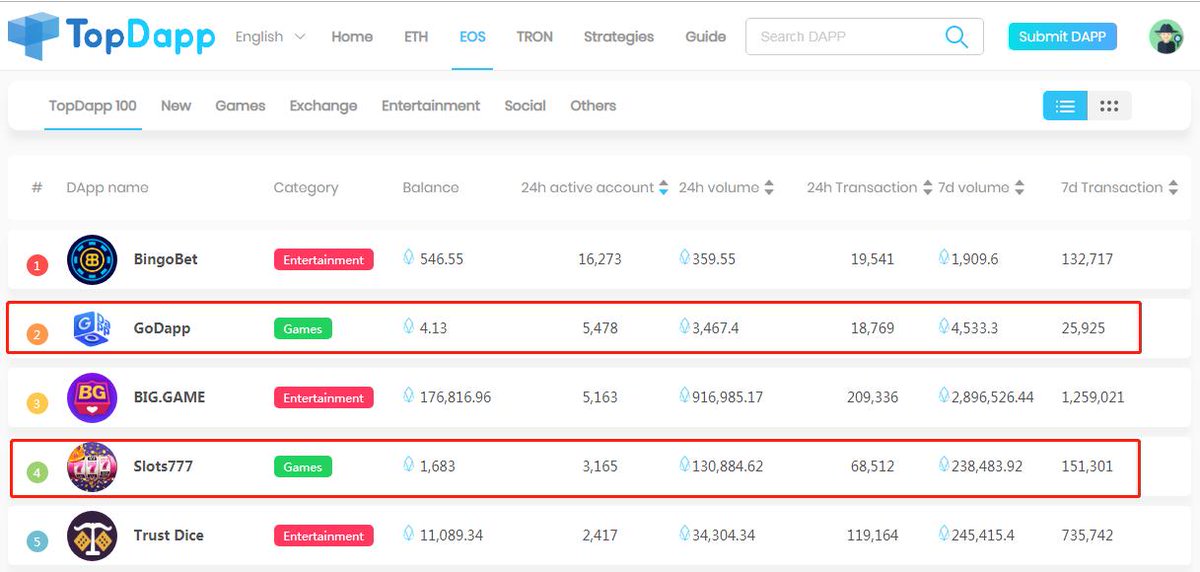This screenshot has width=1200, height=572.
Task: Filter by the Social tab
Action: pos(525,105)
